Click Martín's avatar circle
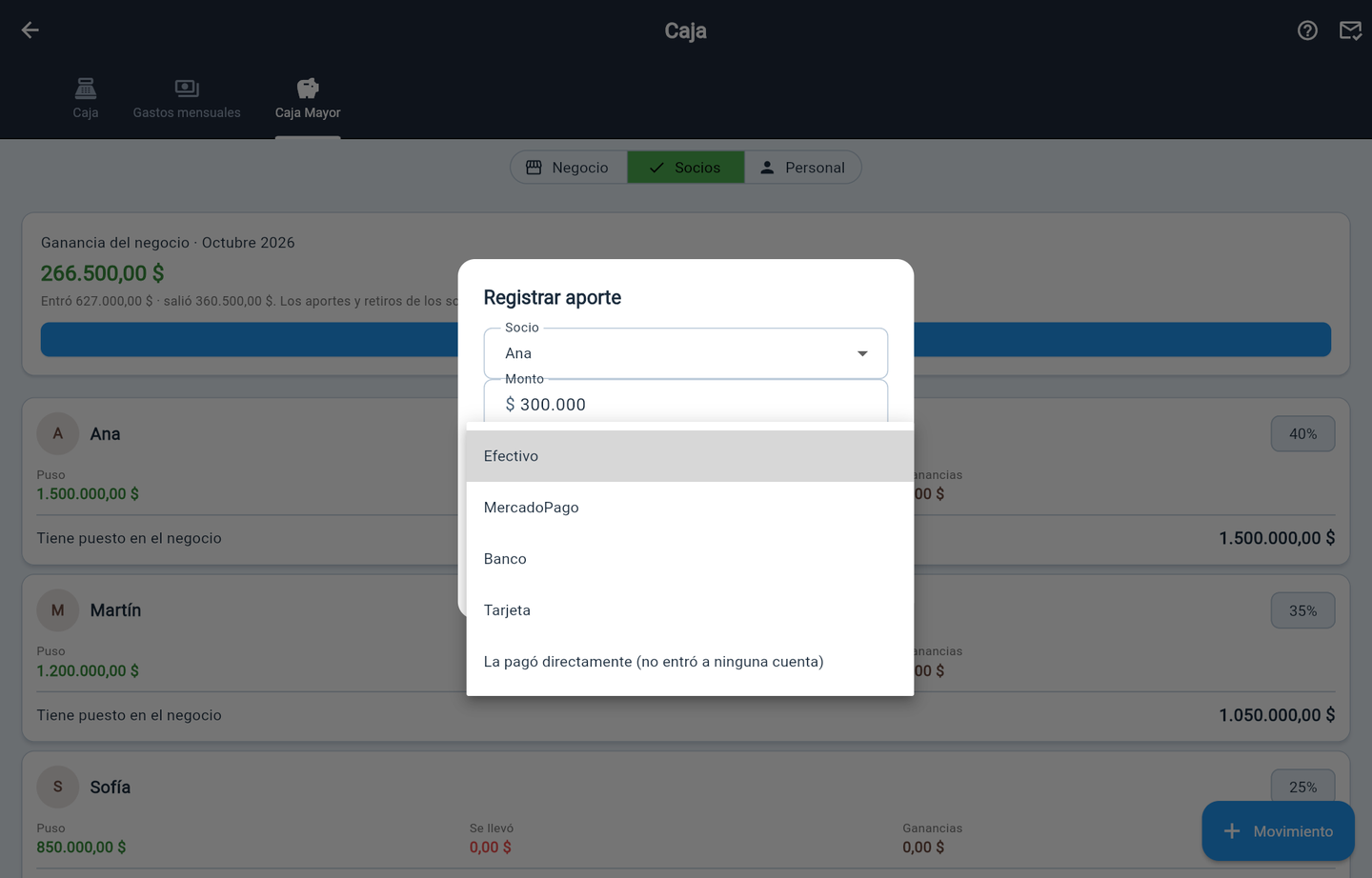Image resolution: width=1372 pixels, height=878 pixels. coord(58,610)
